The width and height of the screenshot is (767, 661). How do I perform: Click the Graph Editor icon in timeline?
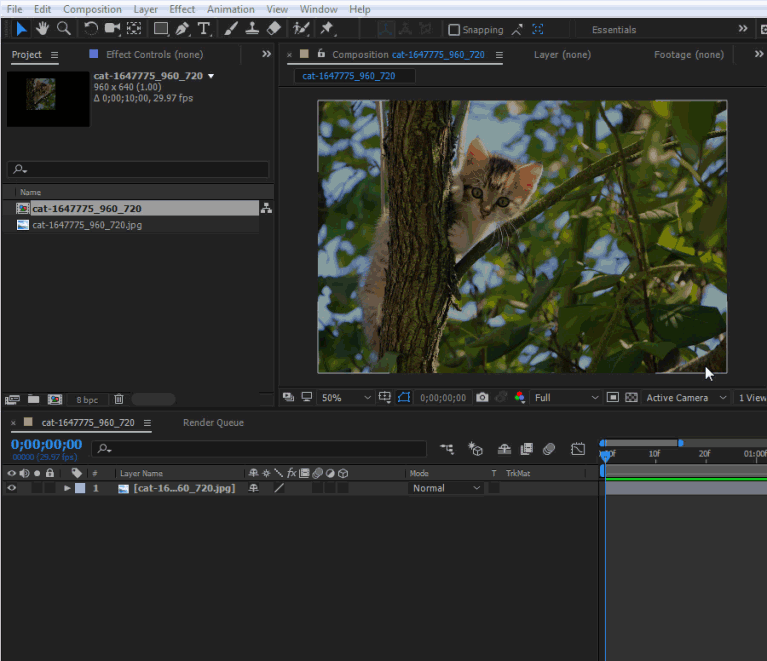click(x=578, y=449)
